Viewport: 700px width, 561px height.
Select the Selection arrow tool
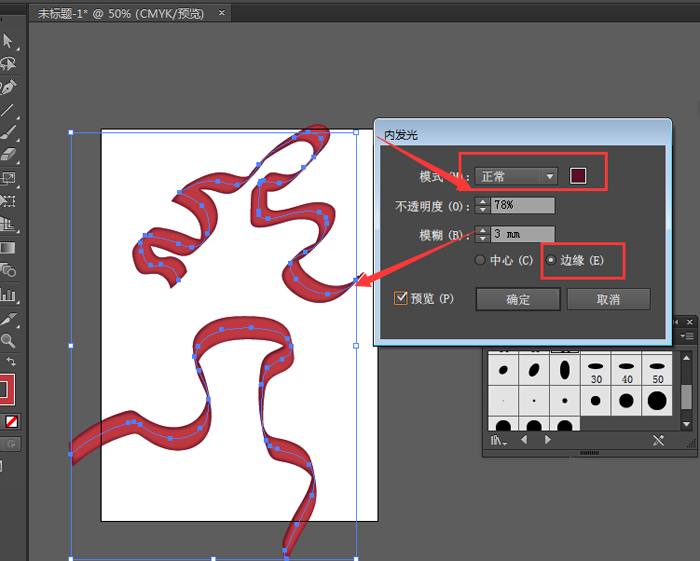pos(8,41)
